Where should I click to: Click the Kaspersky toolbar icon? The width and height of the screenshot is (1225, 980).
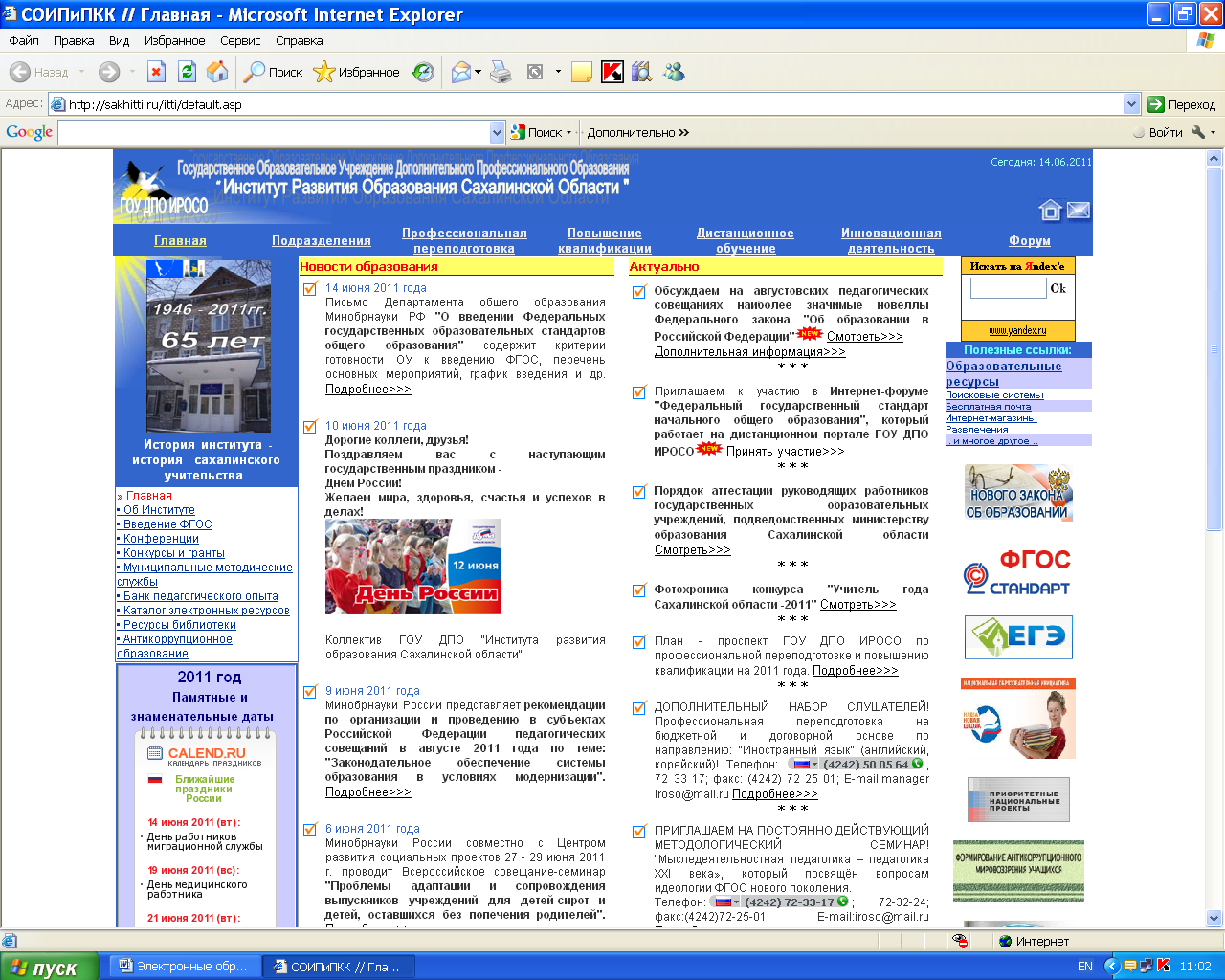(x=612, y=72)
